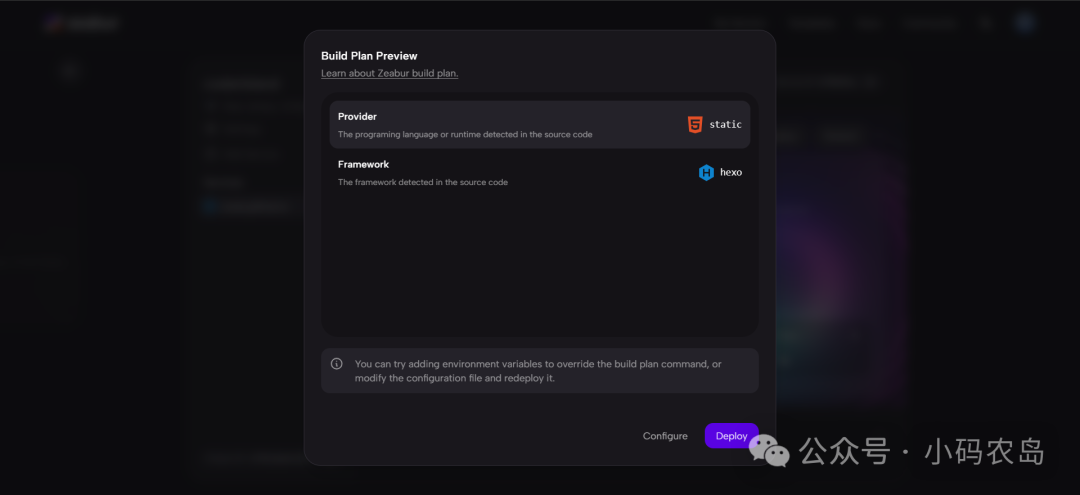
Task: Deploy the project with the purple button
Action: [731, 436]
